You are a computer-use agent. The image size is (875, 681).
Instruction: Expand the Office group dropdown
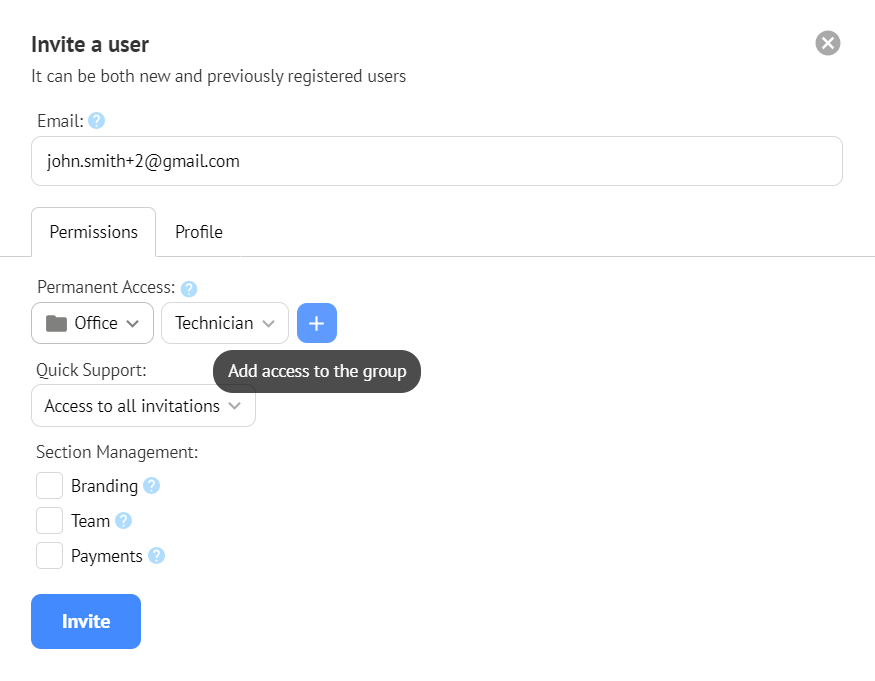[x=93, y=323]
